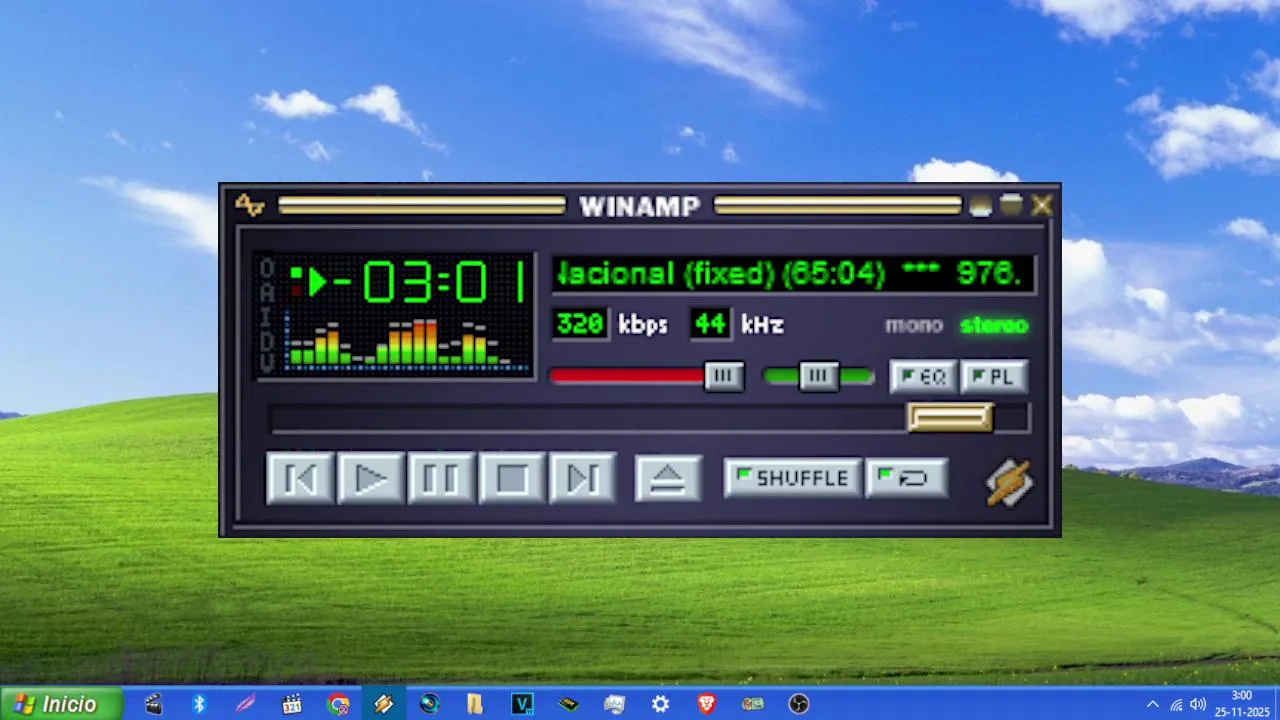
Task: Click the spectrum analyzer visualization
Action: [407, 342]
